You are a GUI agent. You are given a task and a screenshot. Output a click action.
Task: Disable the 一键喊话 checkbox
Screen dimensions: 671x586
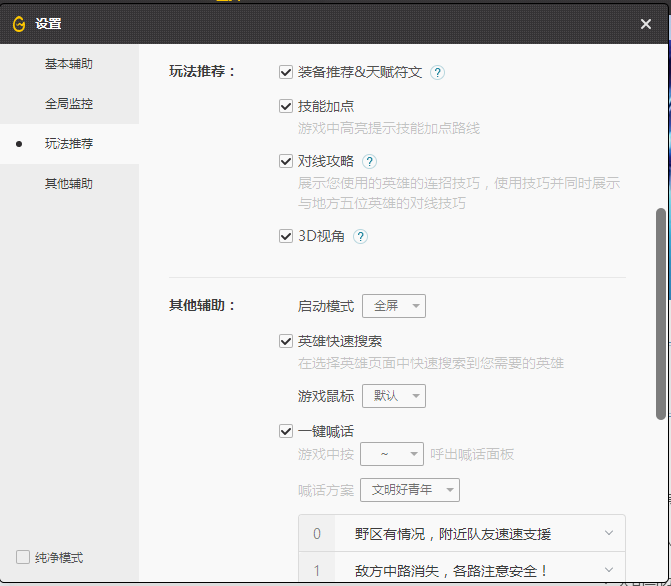point(286,432)
